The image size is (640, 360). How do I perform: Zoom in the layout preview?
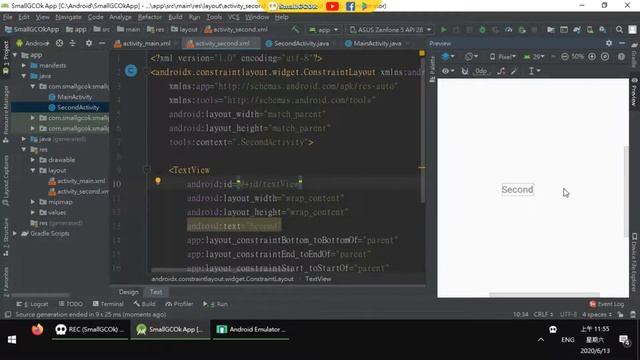click(x=592, y=57)
